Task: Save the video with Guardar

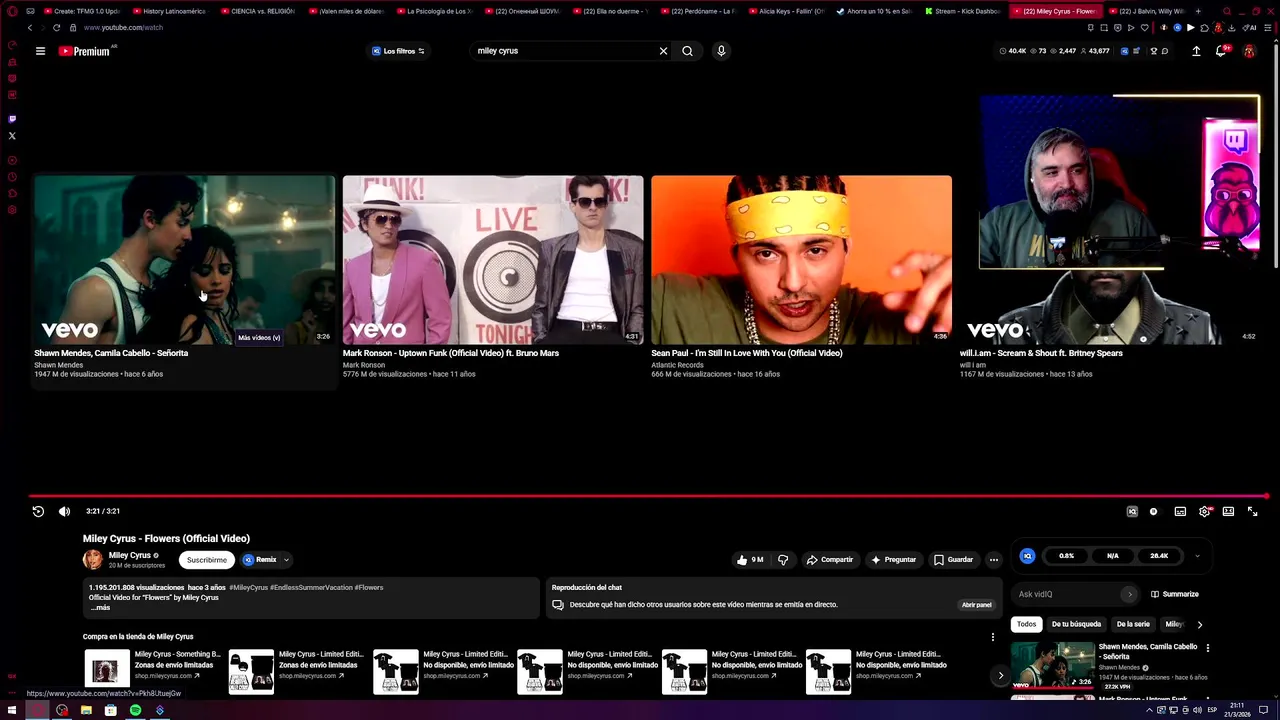Action: coord(953,560)
